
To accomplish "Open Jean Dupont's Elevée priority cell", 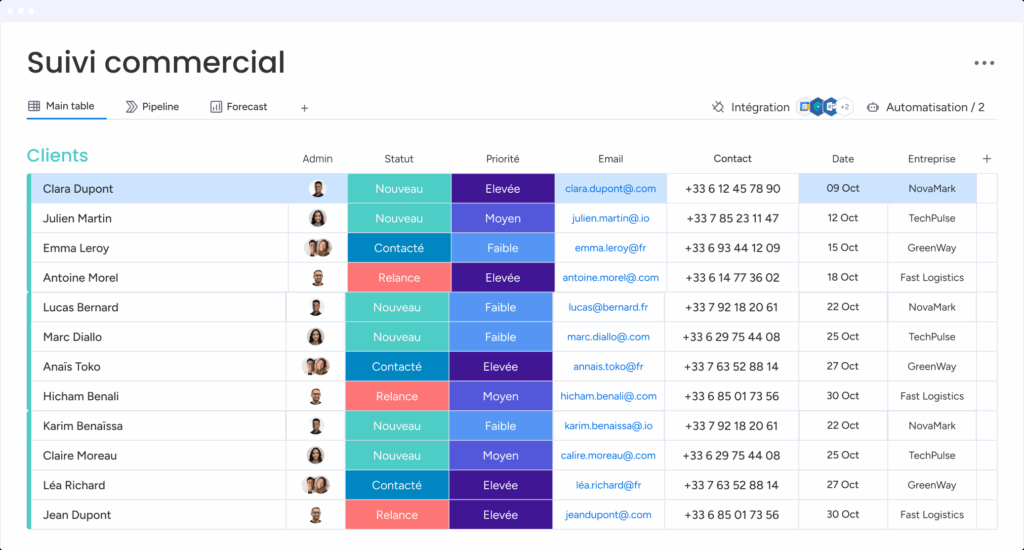I will (501, 515).
